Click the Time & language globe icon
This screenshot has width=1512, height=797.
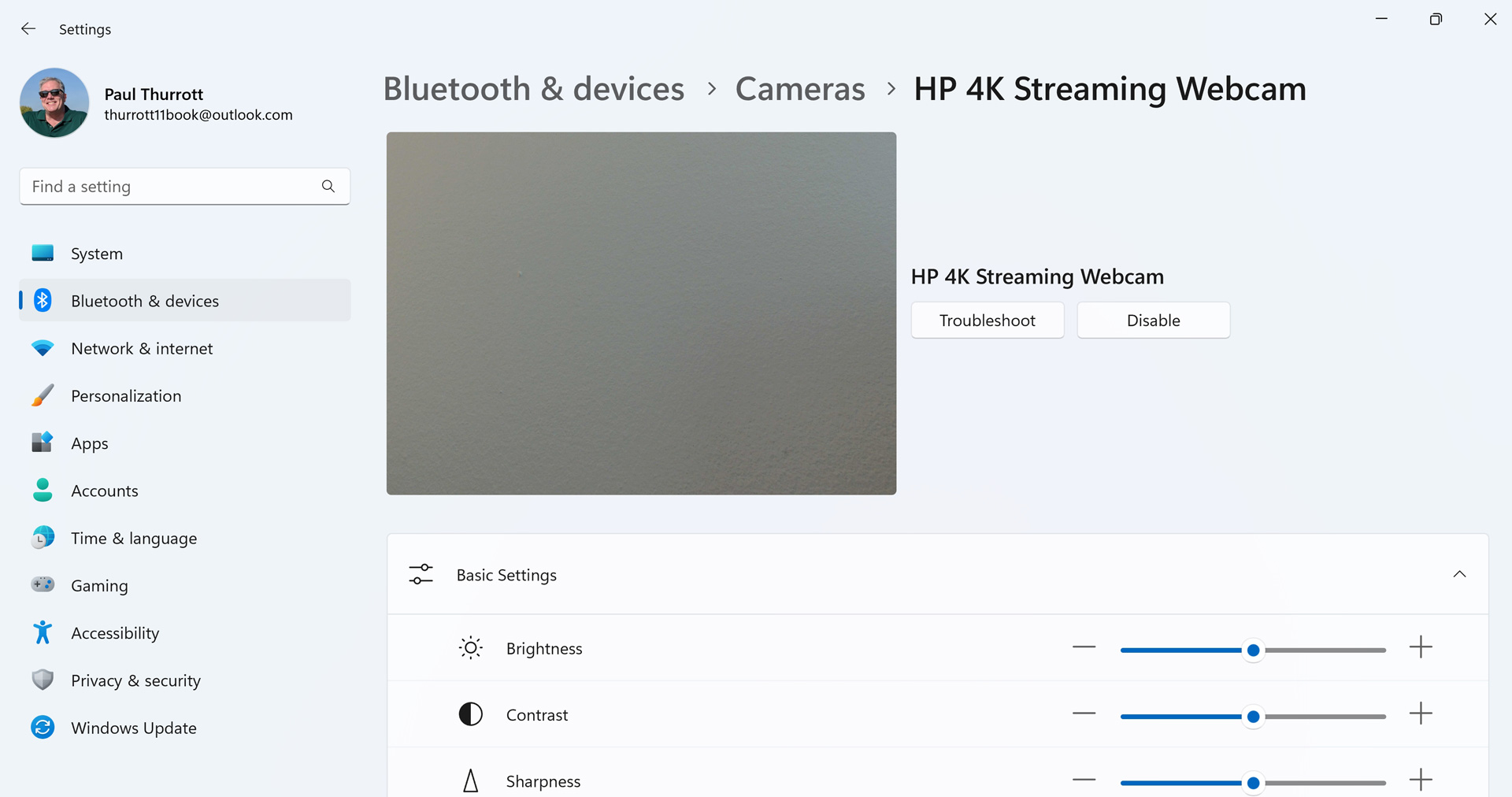pyautogui.click(x=43, y=538)
